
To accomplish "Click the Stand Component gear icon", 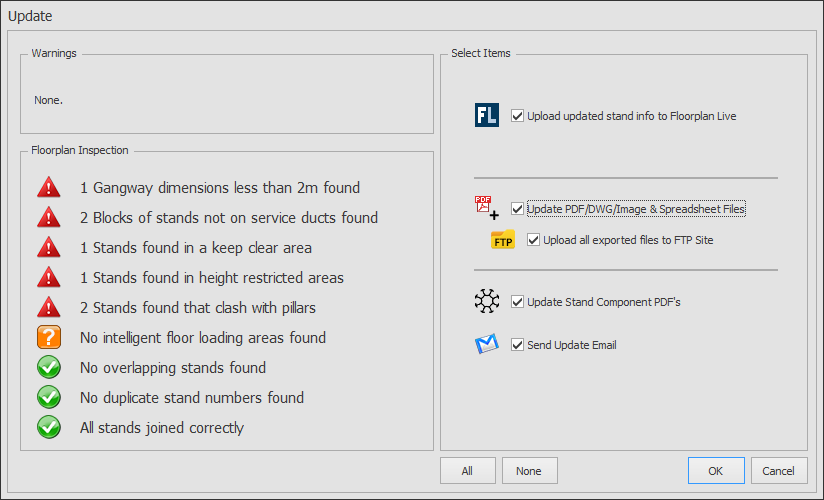I will click(487, 301).
